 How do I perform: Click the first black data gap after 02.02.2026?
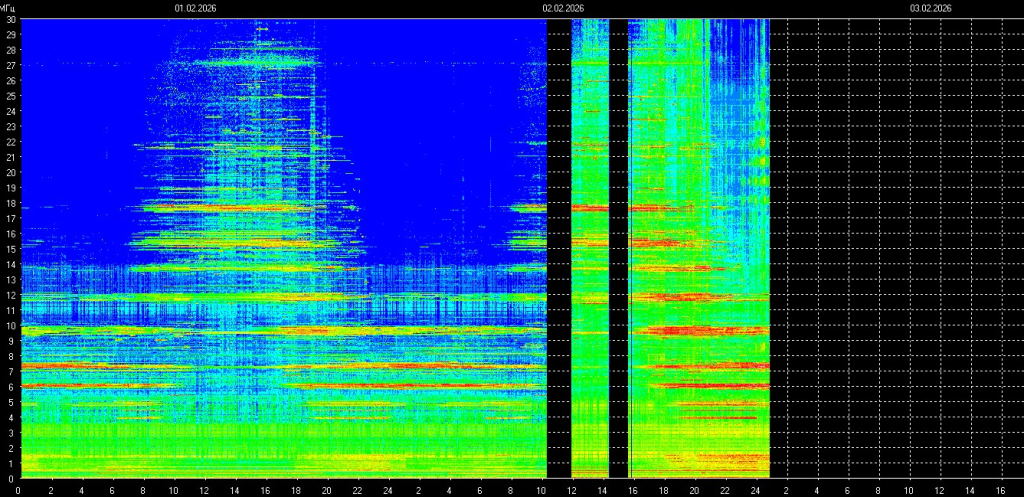pos(559,250)
